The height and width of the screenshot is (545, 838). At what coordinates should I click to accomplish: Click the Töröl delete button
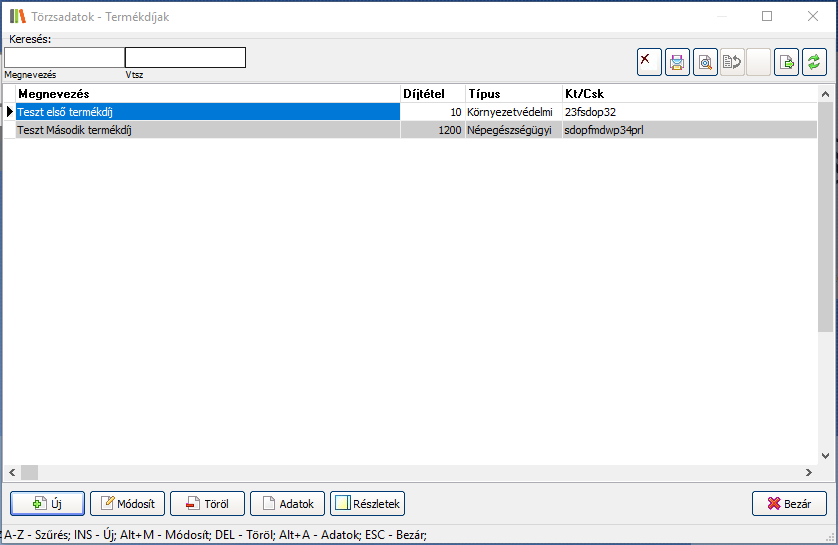coord(207,504)
